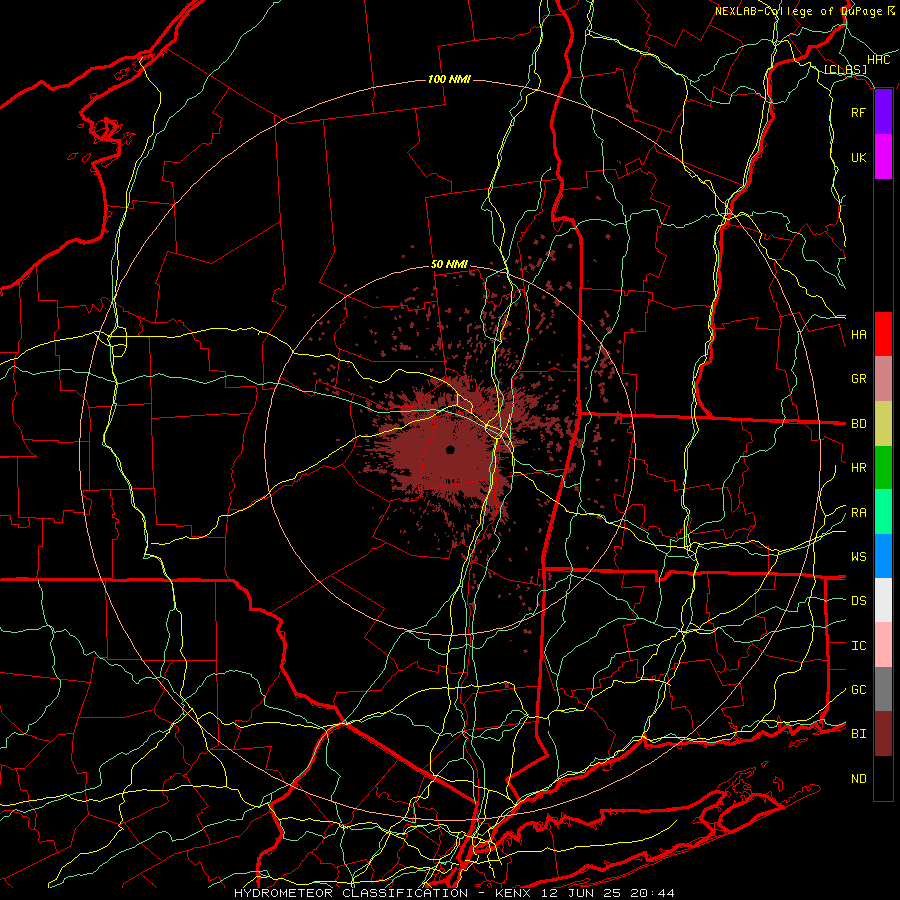Click the 50 NMI range ring label

(x=449, y=265)
